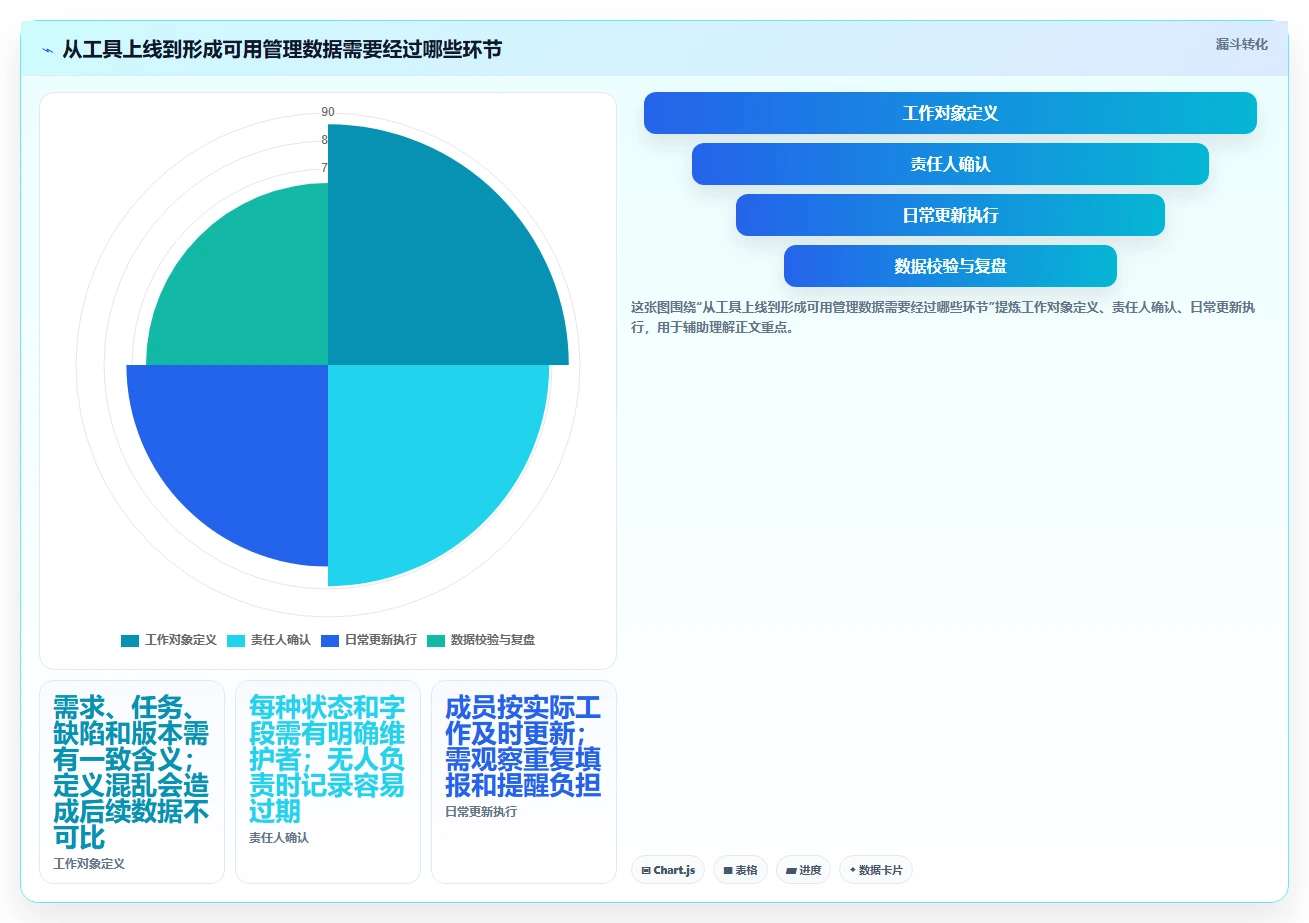
Task: Click the description paragraph starting 这张图围绕
Action: point(943,317)
